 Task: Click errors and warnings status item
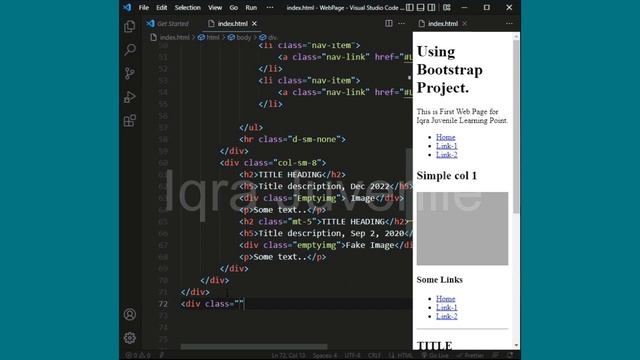138,356
